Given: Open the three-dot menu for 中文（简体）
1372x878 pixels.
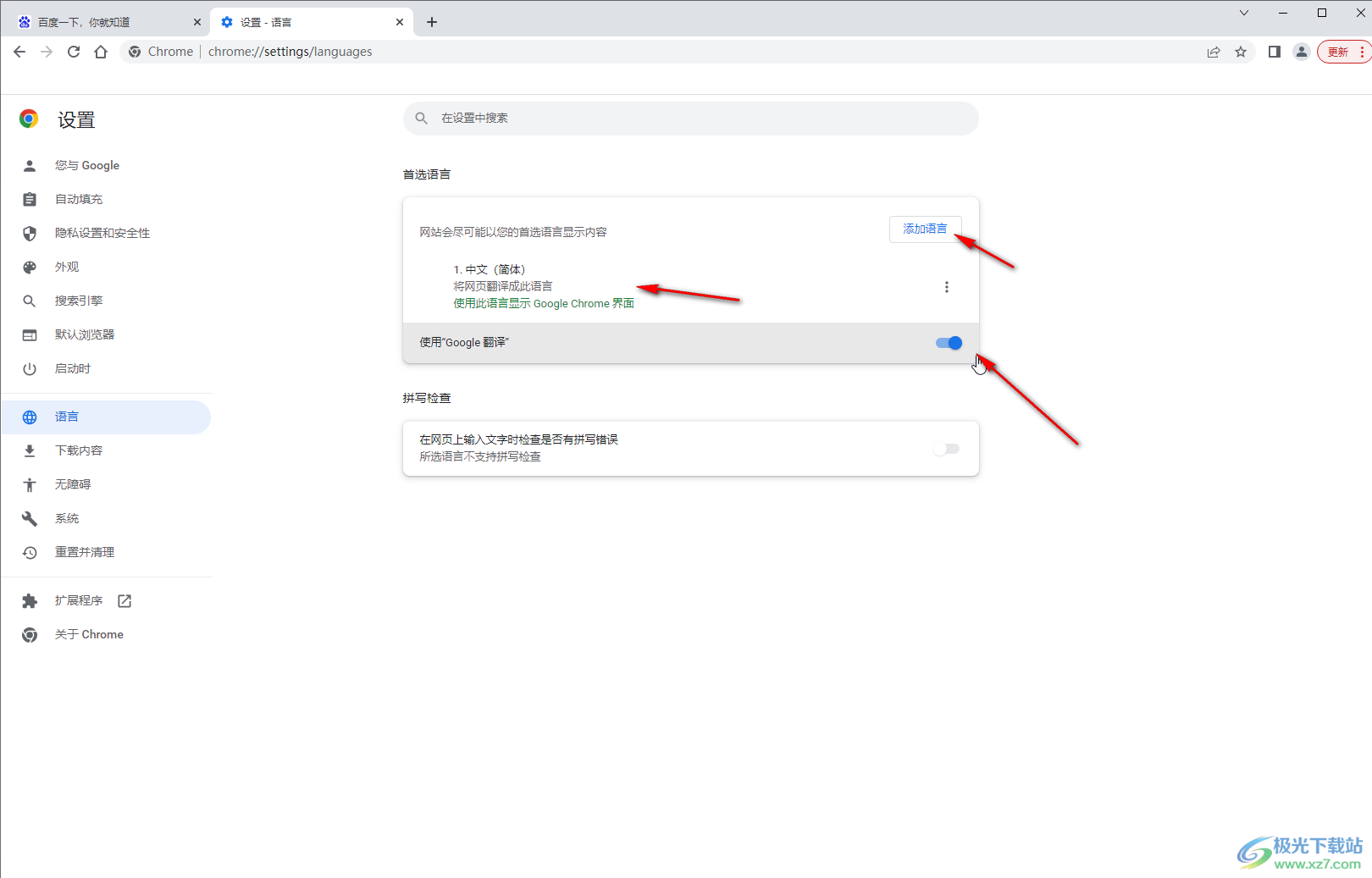Looking at the screenshot, I should coord(947,287).
